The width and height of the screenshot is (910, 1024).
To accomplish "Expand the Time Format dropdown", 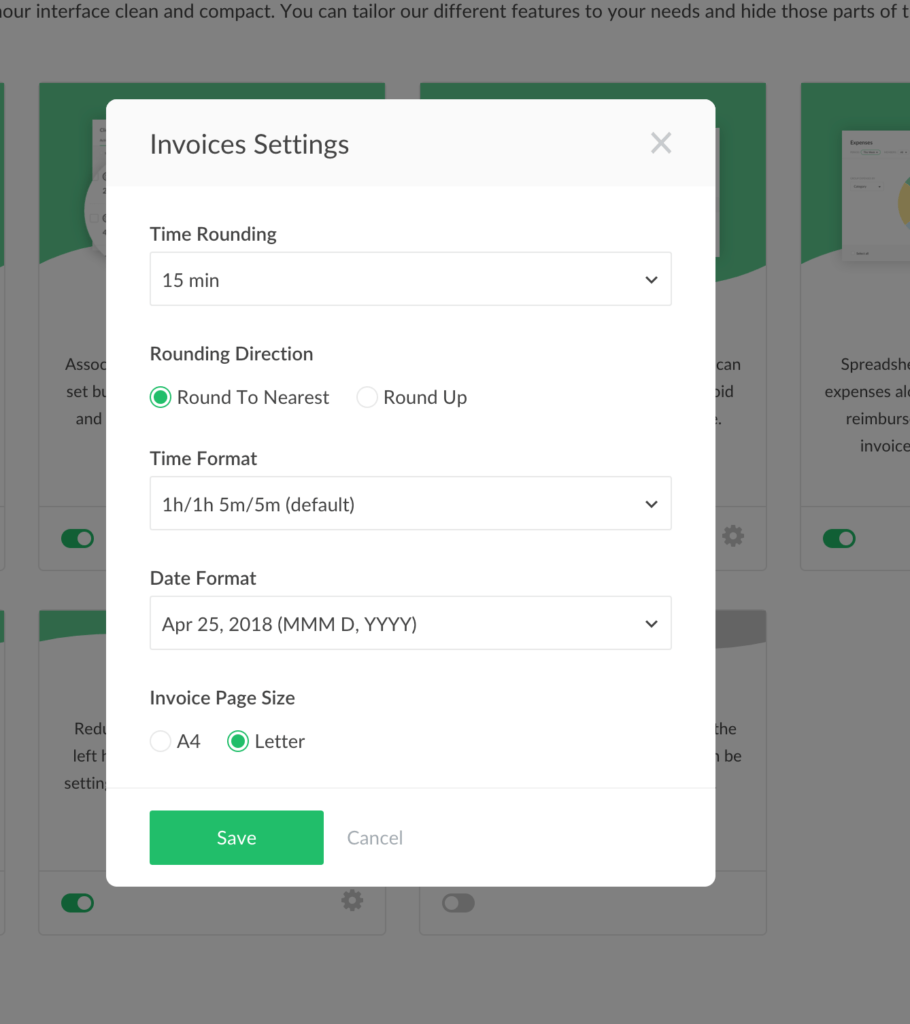I will tap(410, 504).
